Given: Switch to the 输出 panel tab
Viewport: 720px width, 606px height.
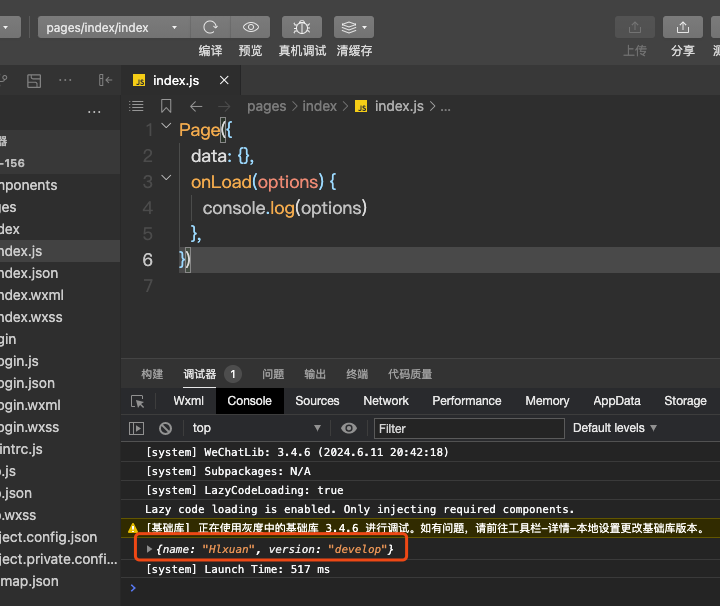Looking at the screenshot, I should pyautogui.click(x=315, y=374).
